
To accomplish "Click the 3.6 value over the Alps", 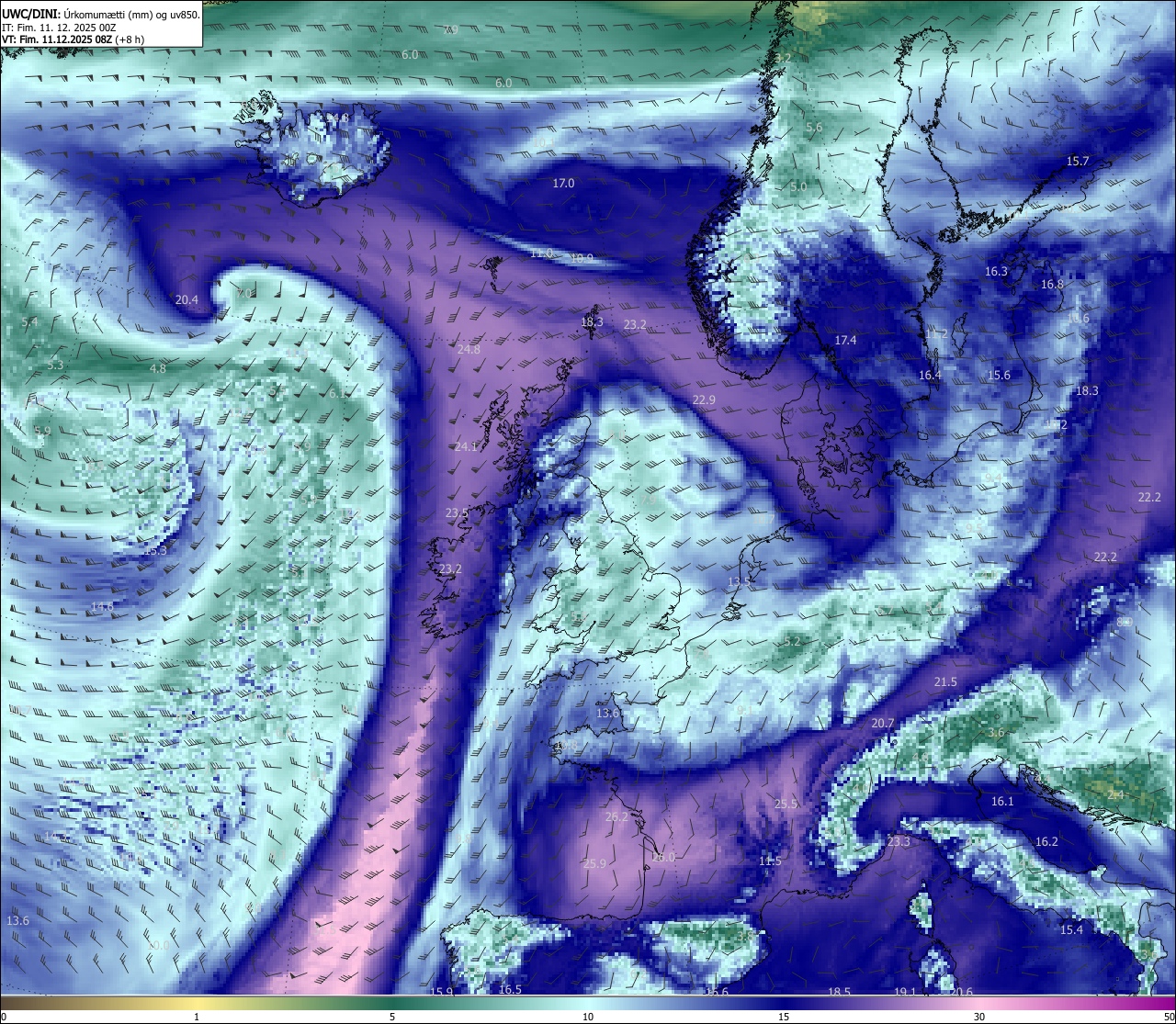I will pyautogui.click(x=996, y=732).
